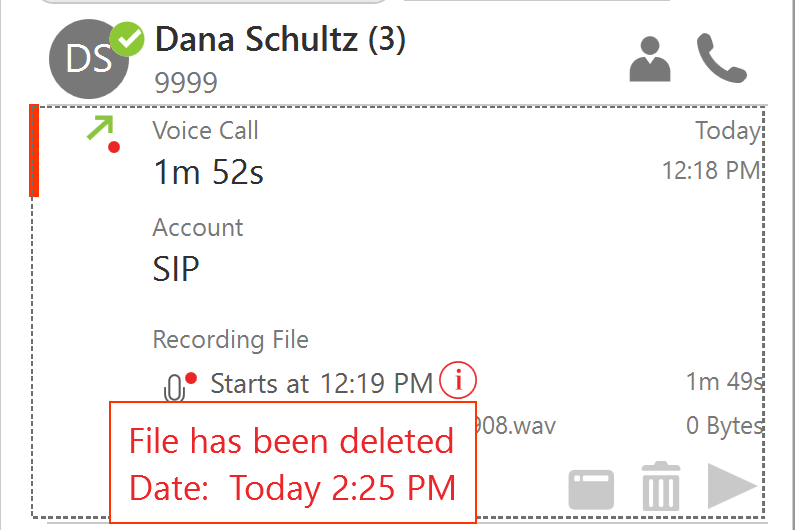
Task: Open Dana Schultz contact profile icon
Action: 650,59
